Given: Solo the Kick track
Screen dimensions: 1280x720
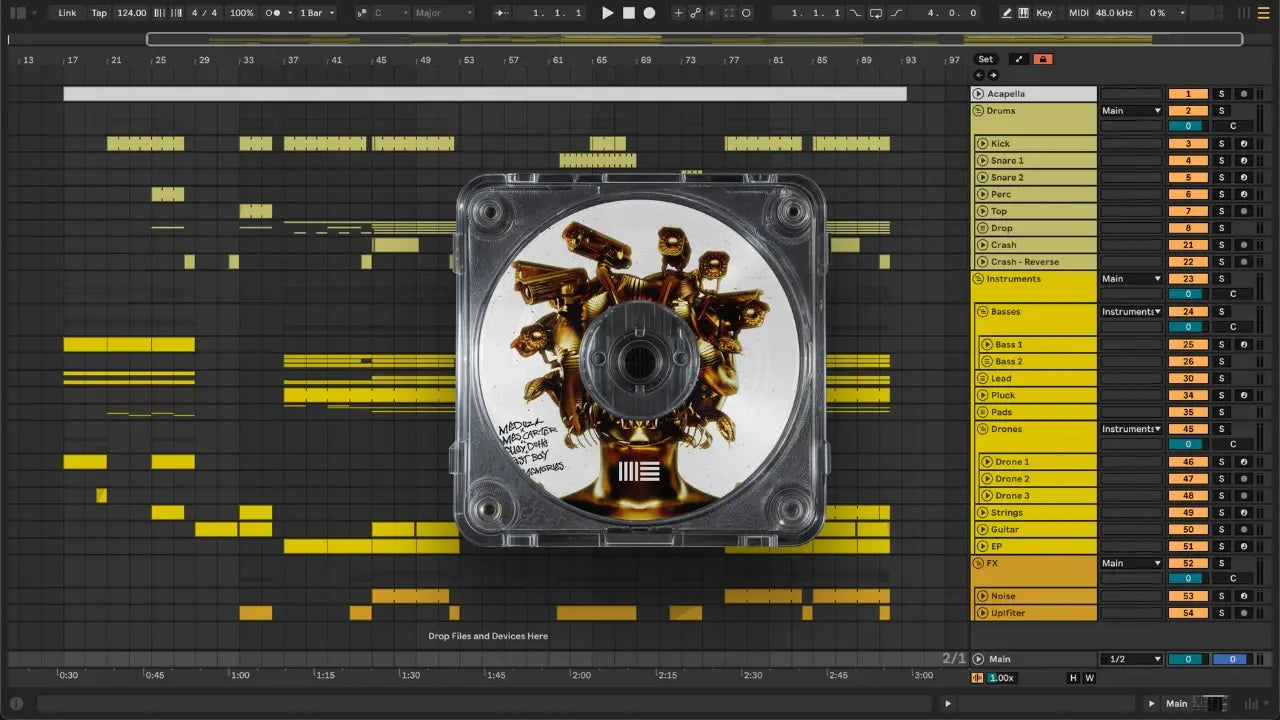Looking at the screenshot, I should [1220, 144].
